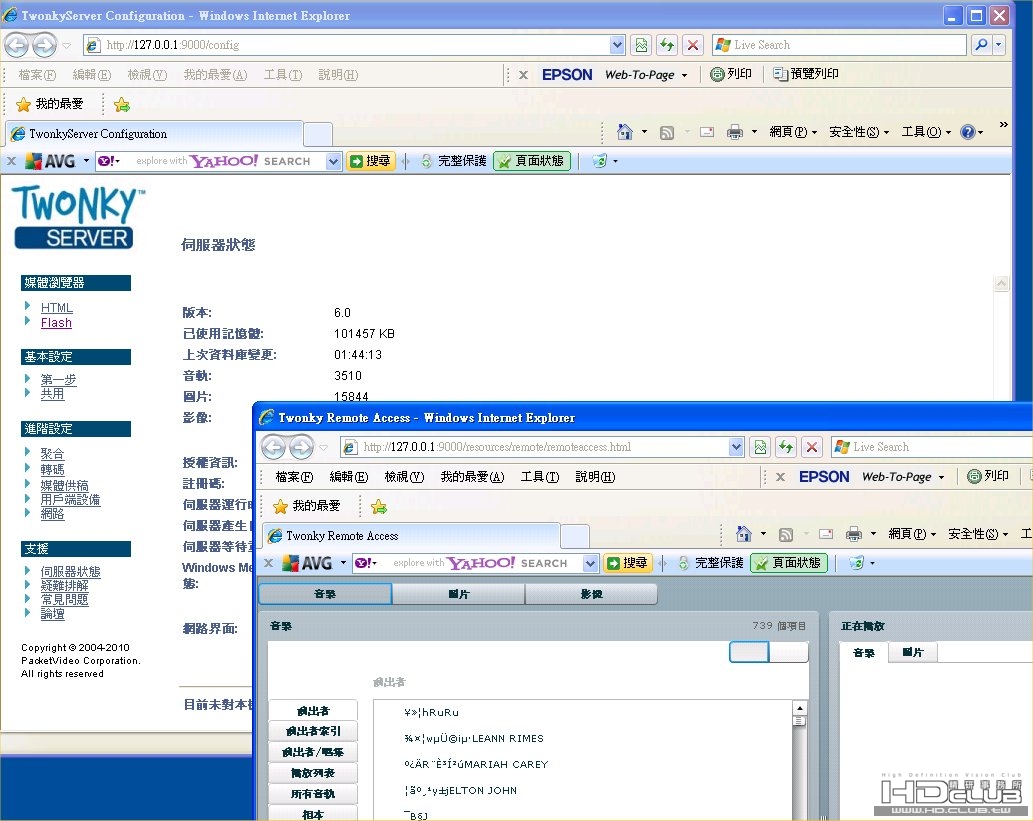Open HTML media browser link
Image resolution: width=1033 pixels, height=821 pixels.
pyautogui.click(x=57, y=308)
